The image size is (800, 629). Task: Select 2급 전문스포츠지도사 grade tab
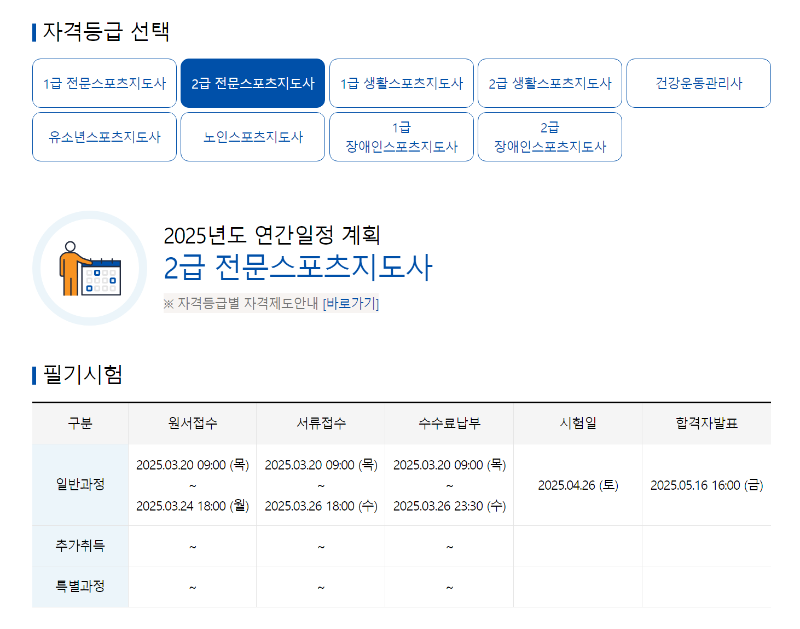(253, 83)
